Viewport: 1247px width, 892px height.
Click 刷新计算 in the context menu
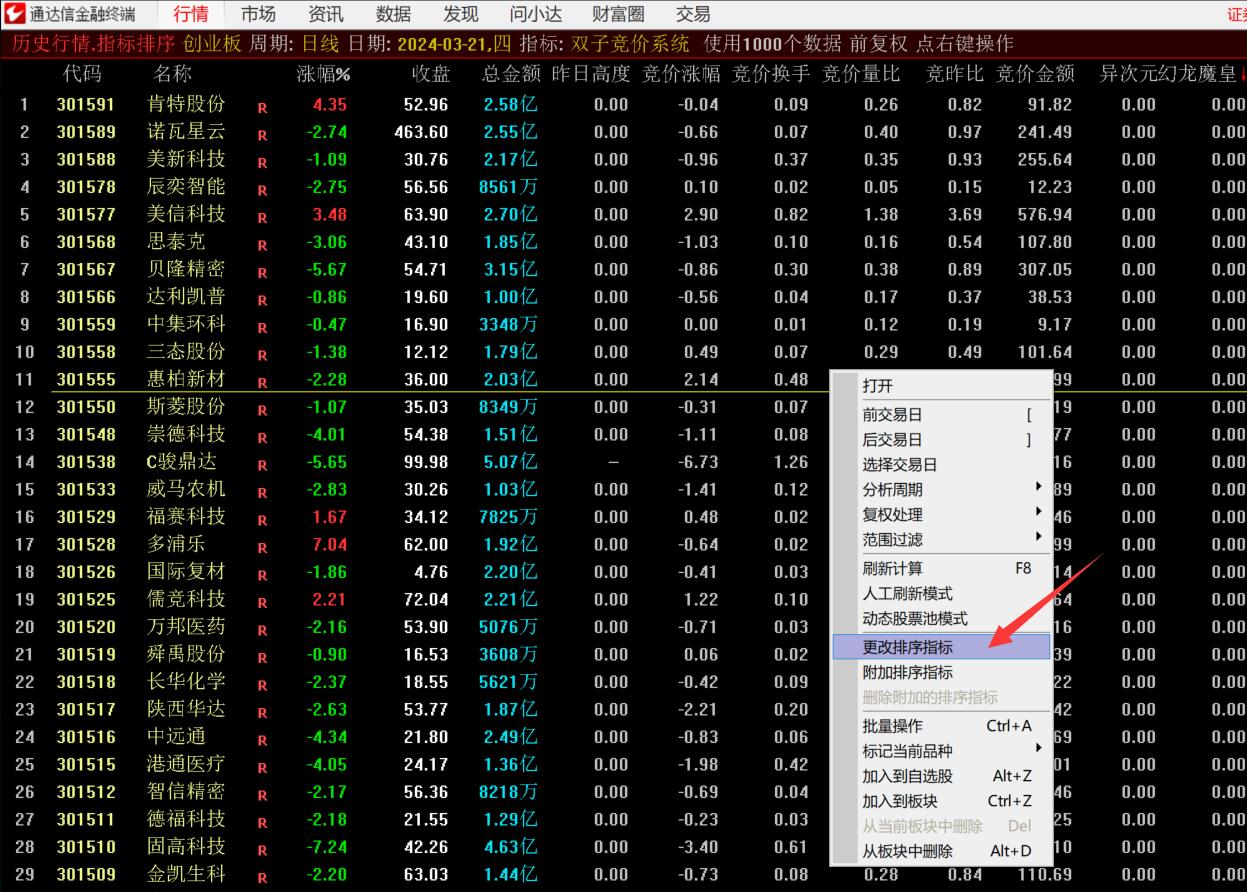coord(893,569)
